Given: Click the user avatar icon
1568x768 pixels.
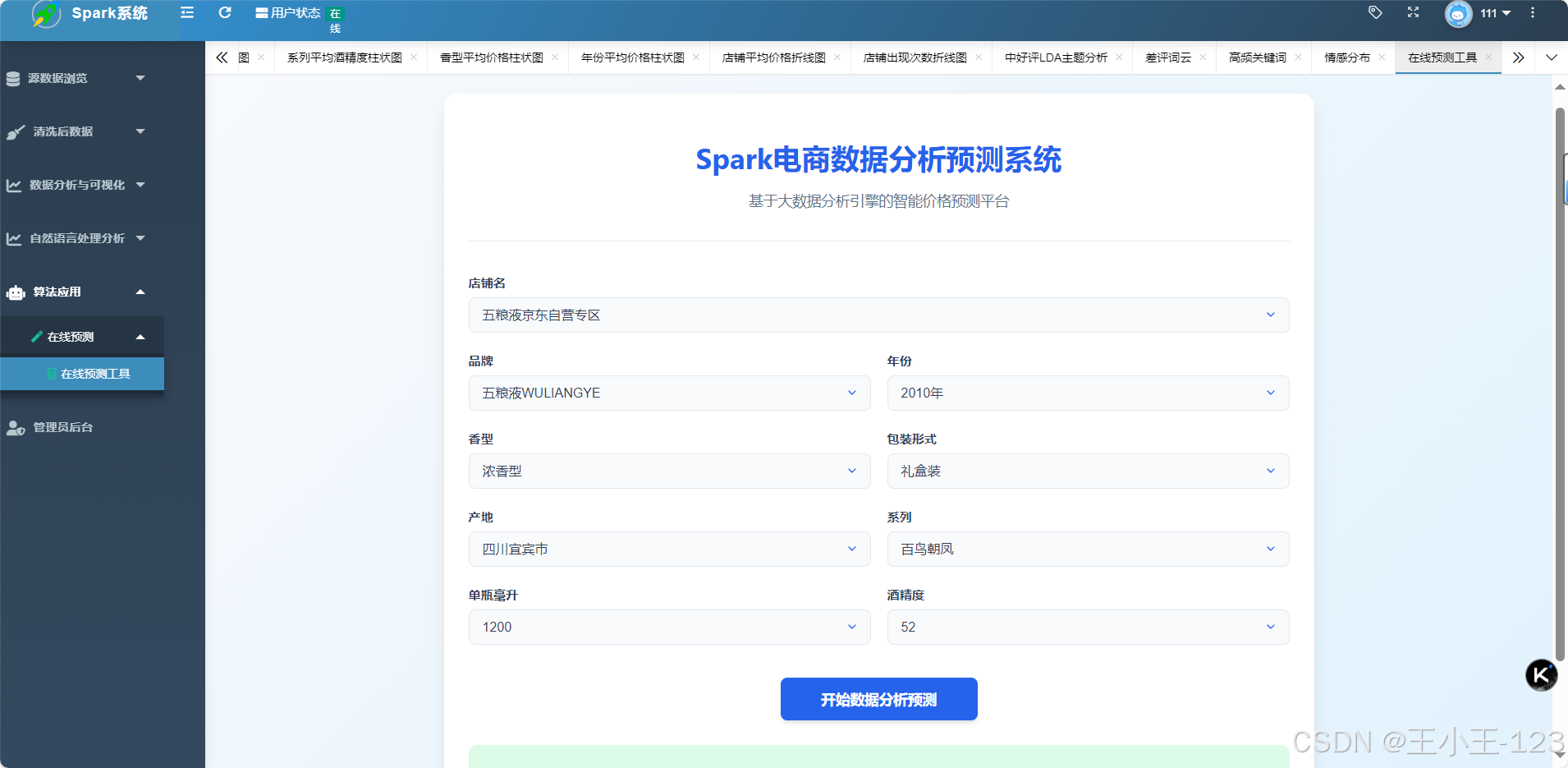Looking at the screenshot, I should [1458, 13].
